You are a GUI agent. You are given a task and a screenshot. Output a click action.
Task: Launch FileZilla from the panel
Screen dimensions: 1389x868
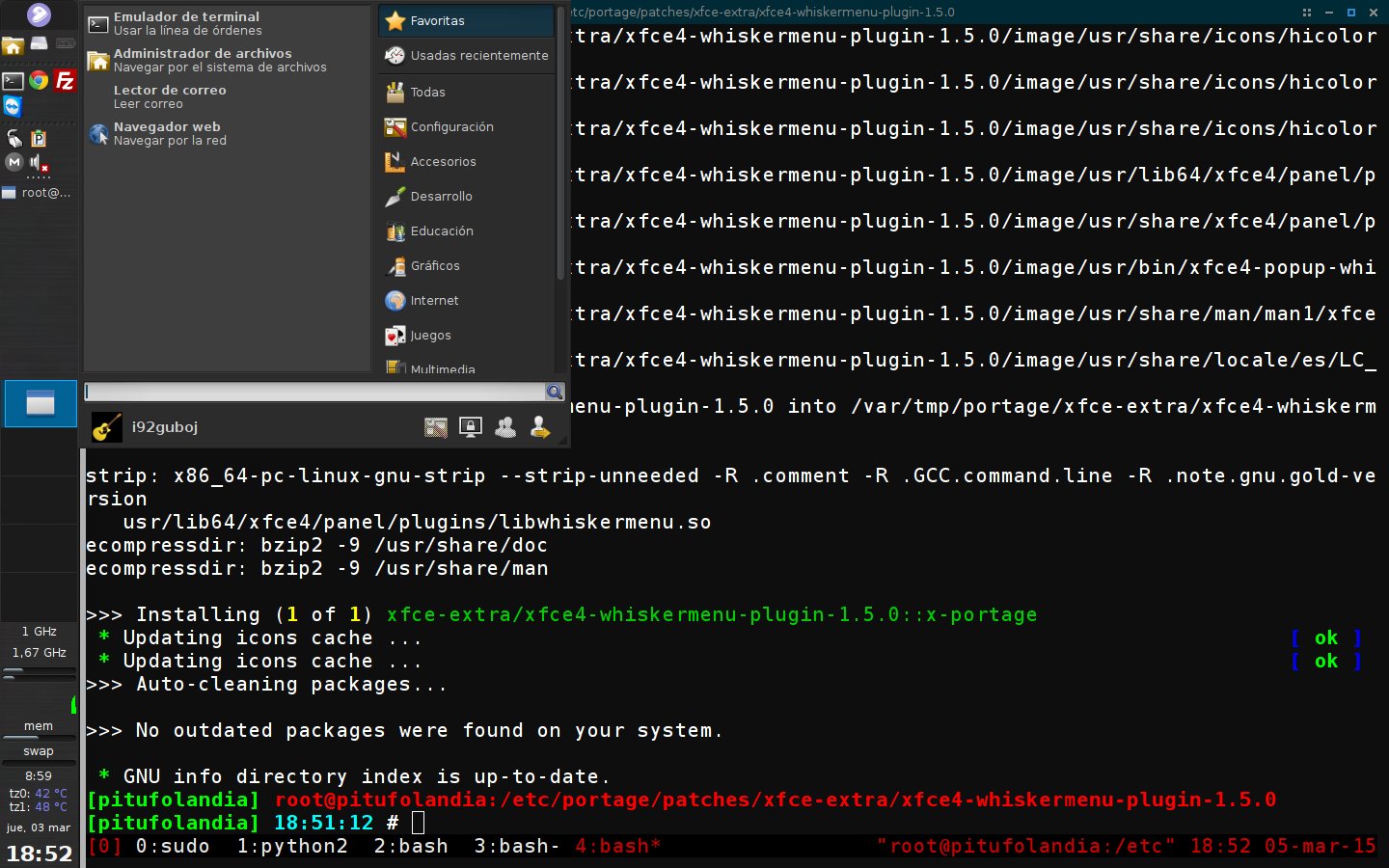point(65,81)
